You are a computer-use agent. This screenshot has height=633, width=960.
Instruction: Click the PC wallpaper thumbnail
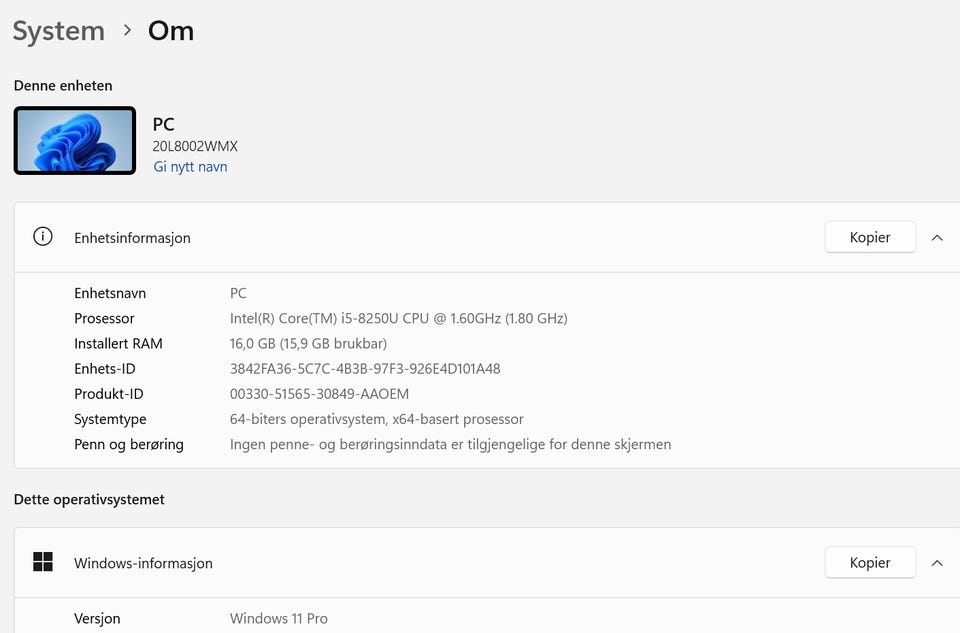click(x=75, y=141)
